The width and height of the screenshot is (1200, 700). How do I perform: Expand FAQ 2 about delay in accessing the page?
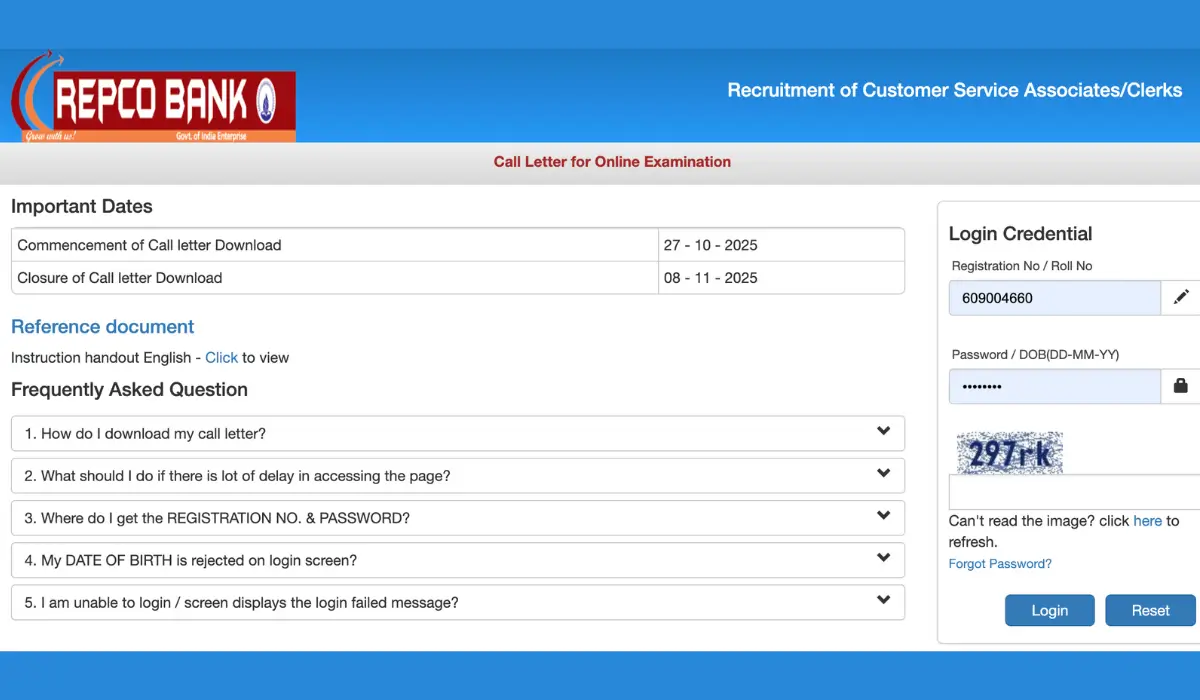point(457,475)
